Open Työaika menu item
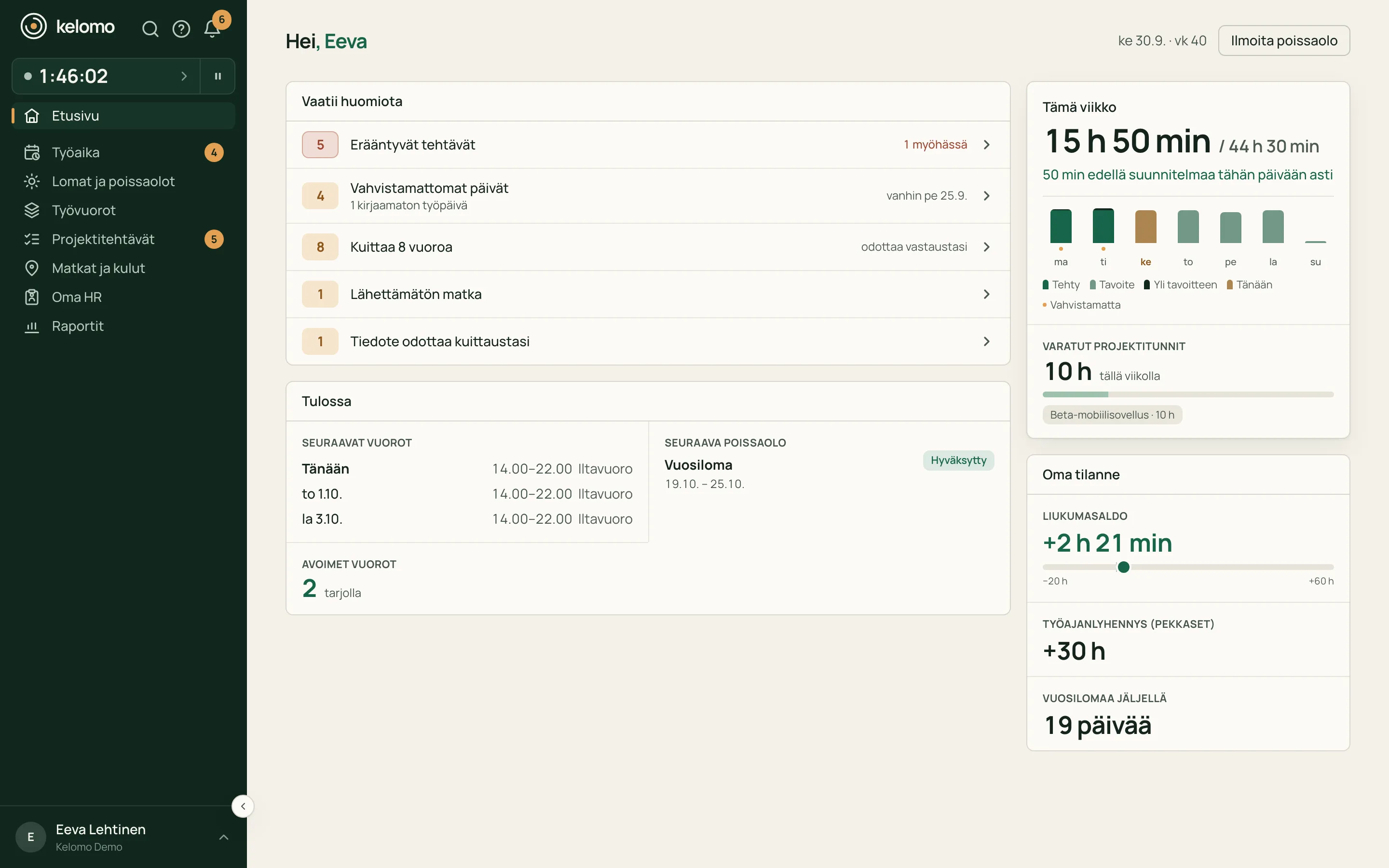Screen dimensions: 1389x868 [x=123, y=153]
